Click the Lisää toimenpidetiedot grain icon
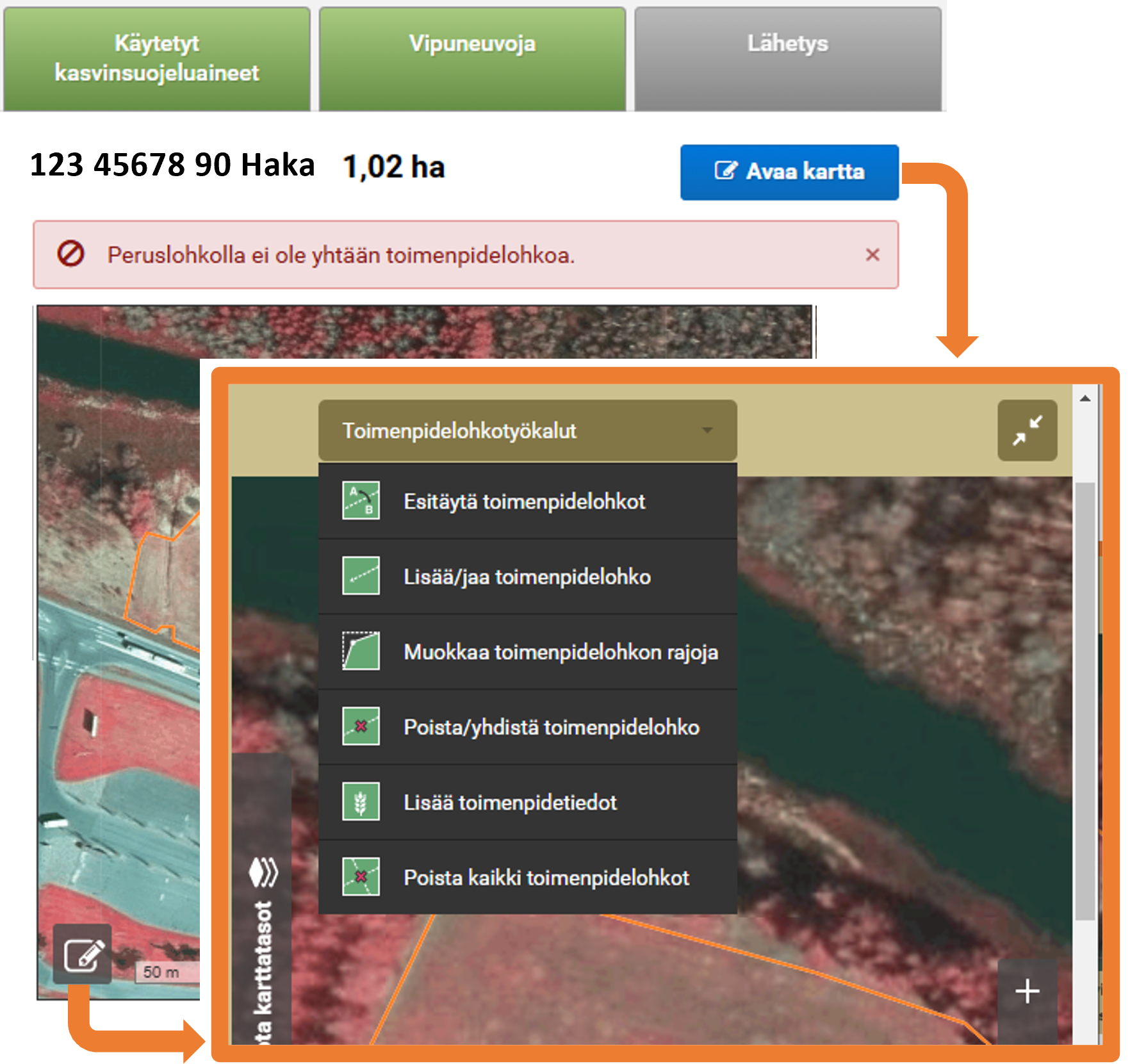This screenshot has height=1064, width=1130. tap(361, 802)
